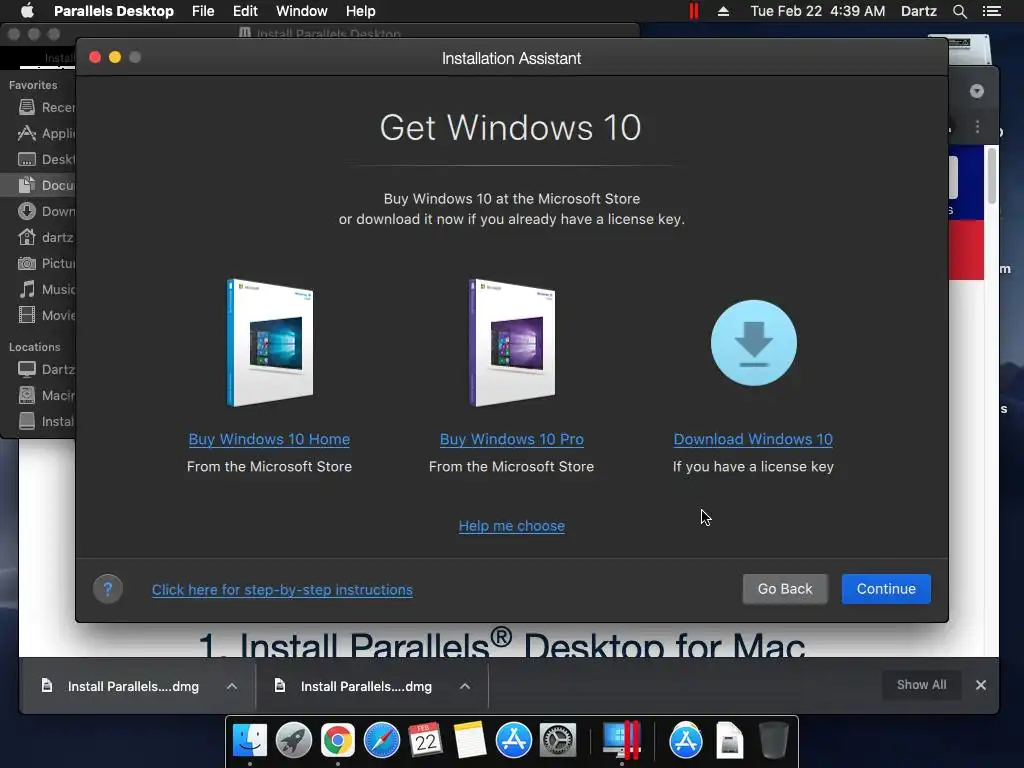
Task: Open Calendar from the Dock
Action: 426,741
